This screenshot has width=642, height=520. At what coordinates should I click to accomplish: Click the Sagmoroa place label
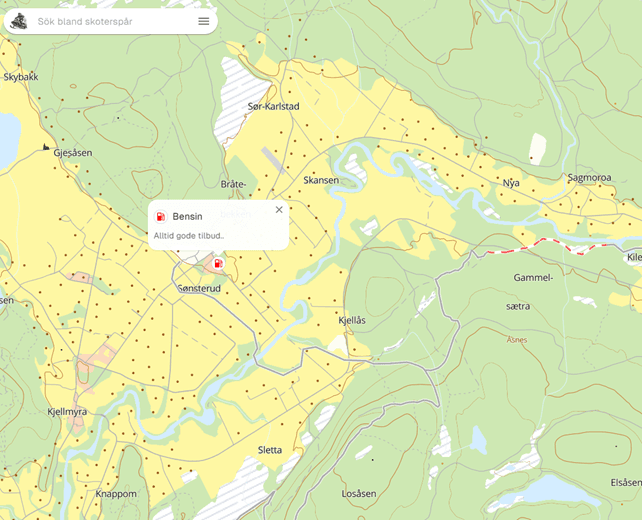pos(589,176)
